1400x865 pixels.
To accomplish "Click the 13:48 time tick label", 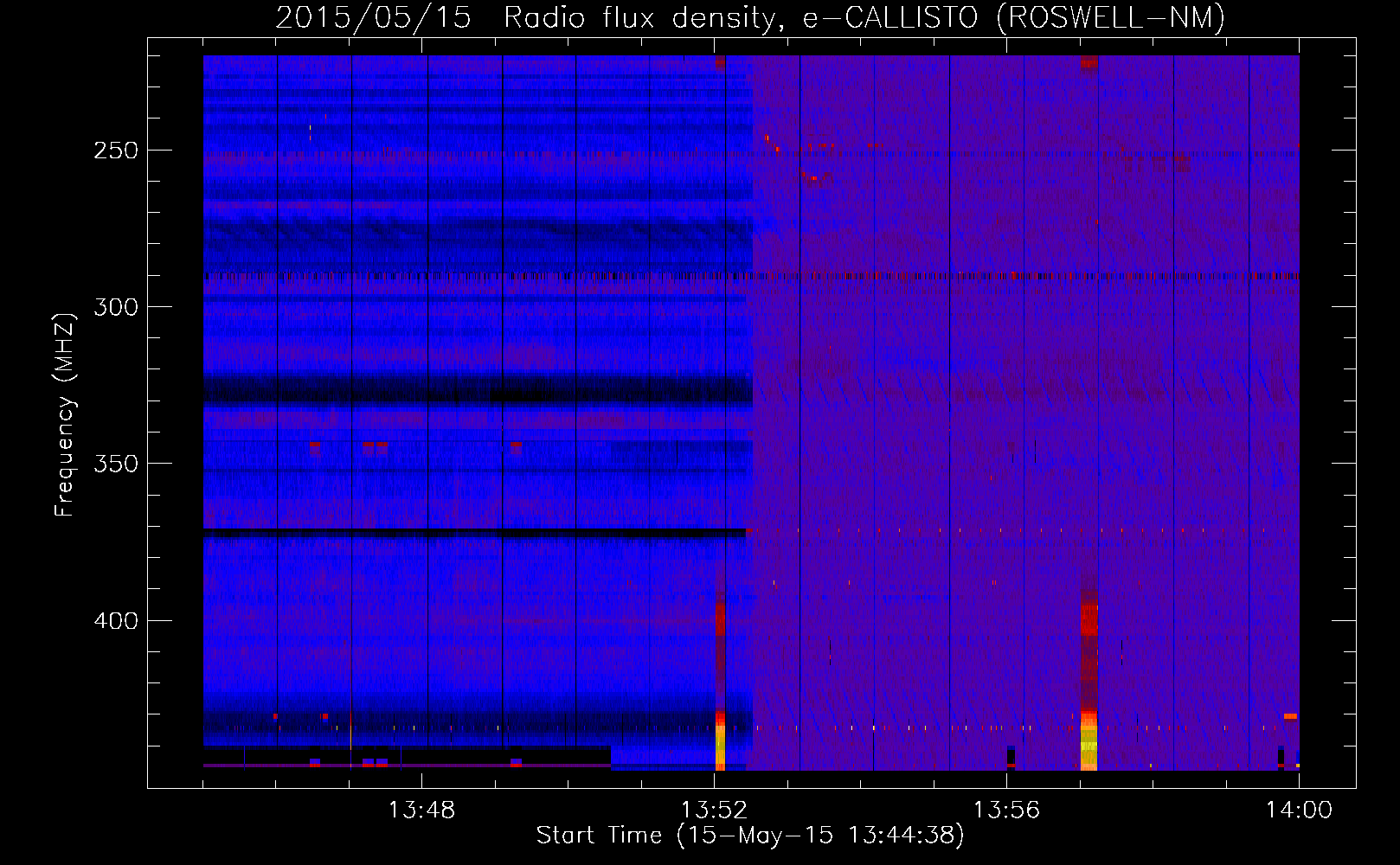I will click(421, 810).
